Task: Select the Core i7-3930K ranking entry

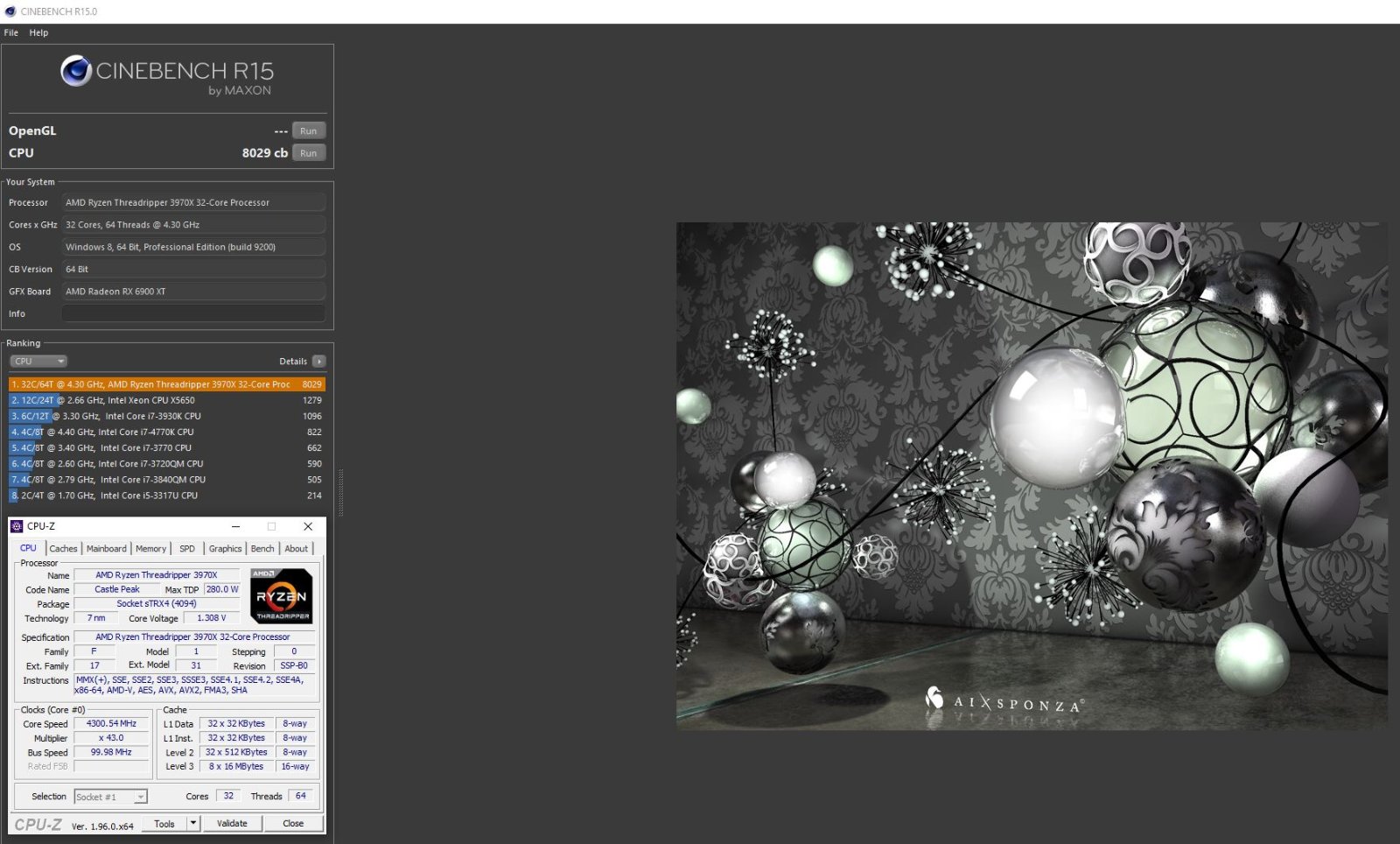Action: click(x=166, y=416)
